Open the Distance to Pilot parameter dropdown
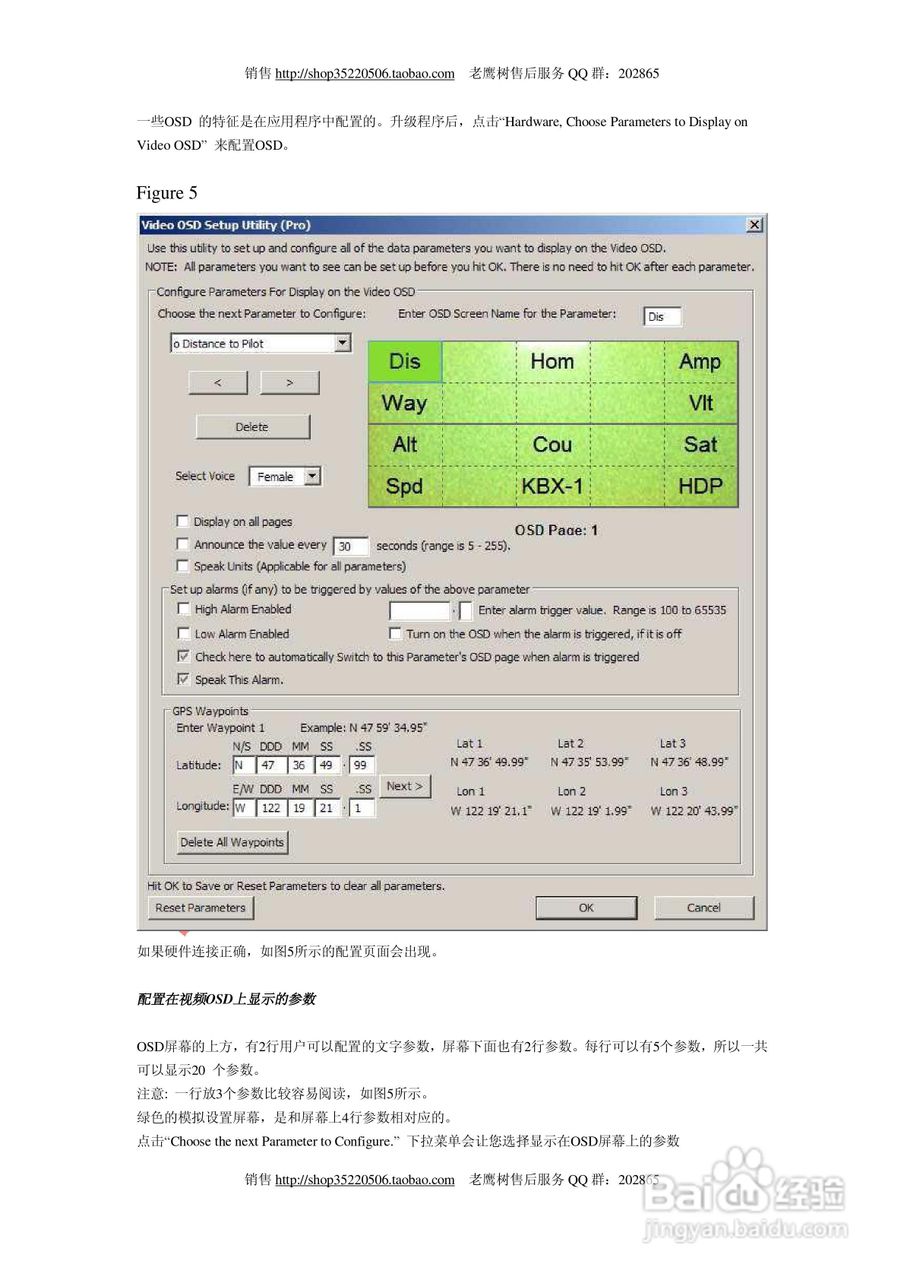The image size is (904, 1280). point(342,343)
